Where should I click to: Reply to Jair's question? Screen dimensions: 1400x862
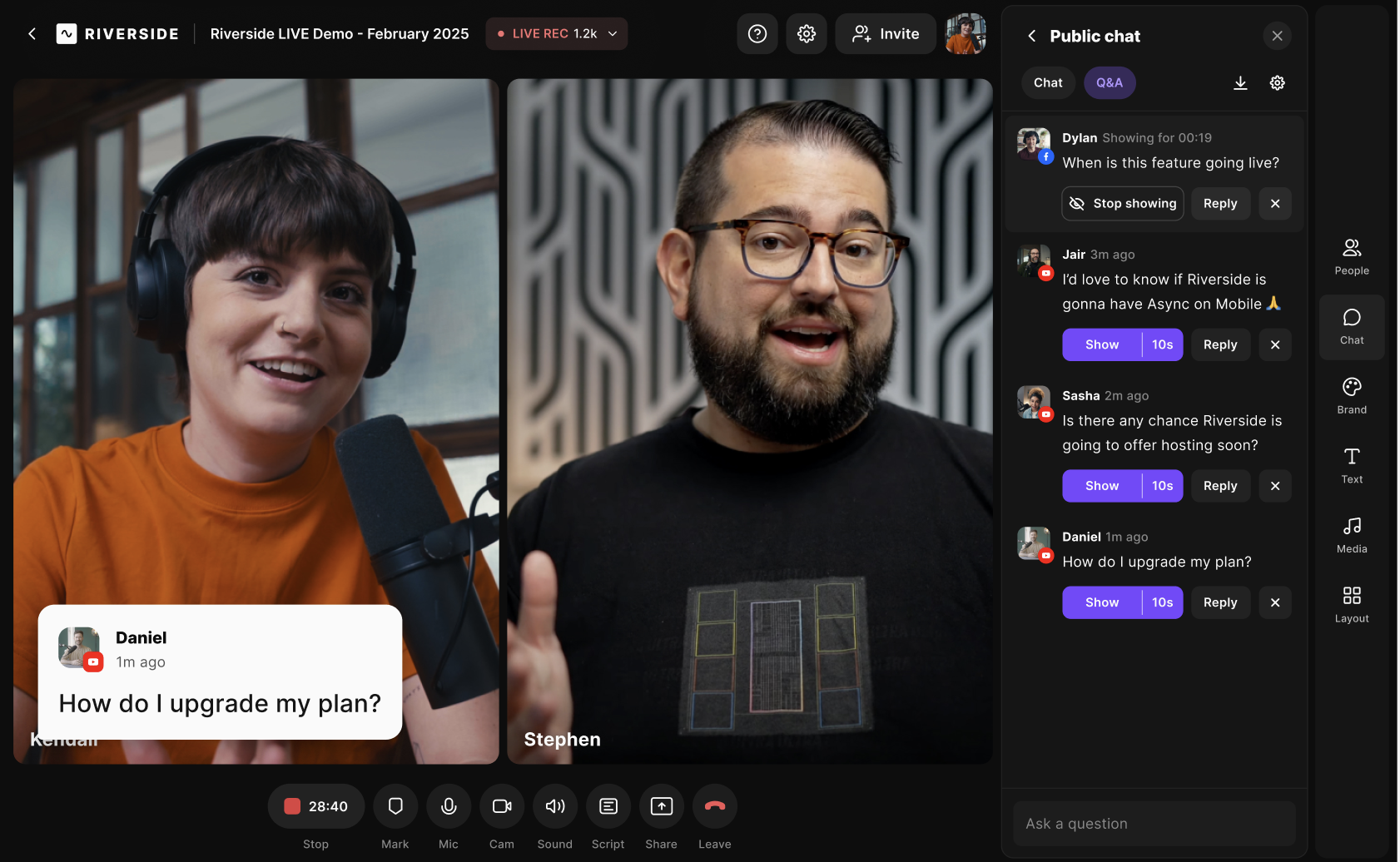coord(1220,344)
